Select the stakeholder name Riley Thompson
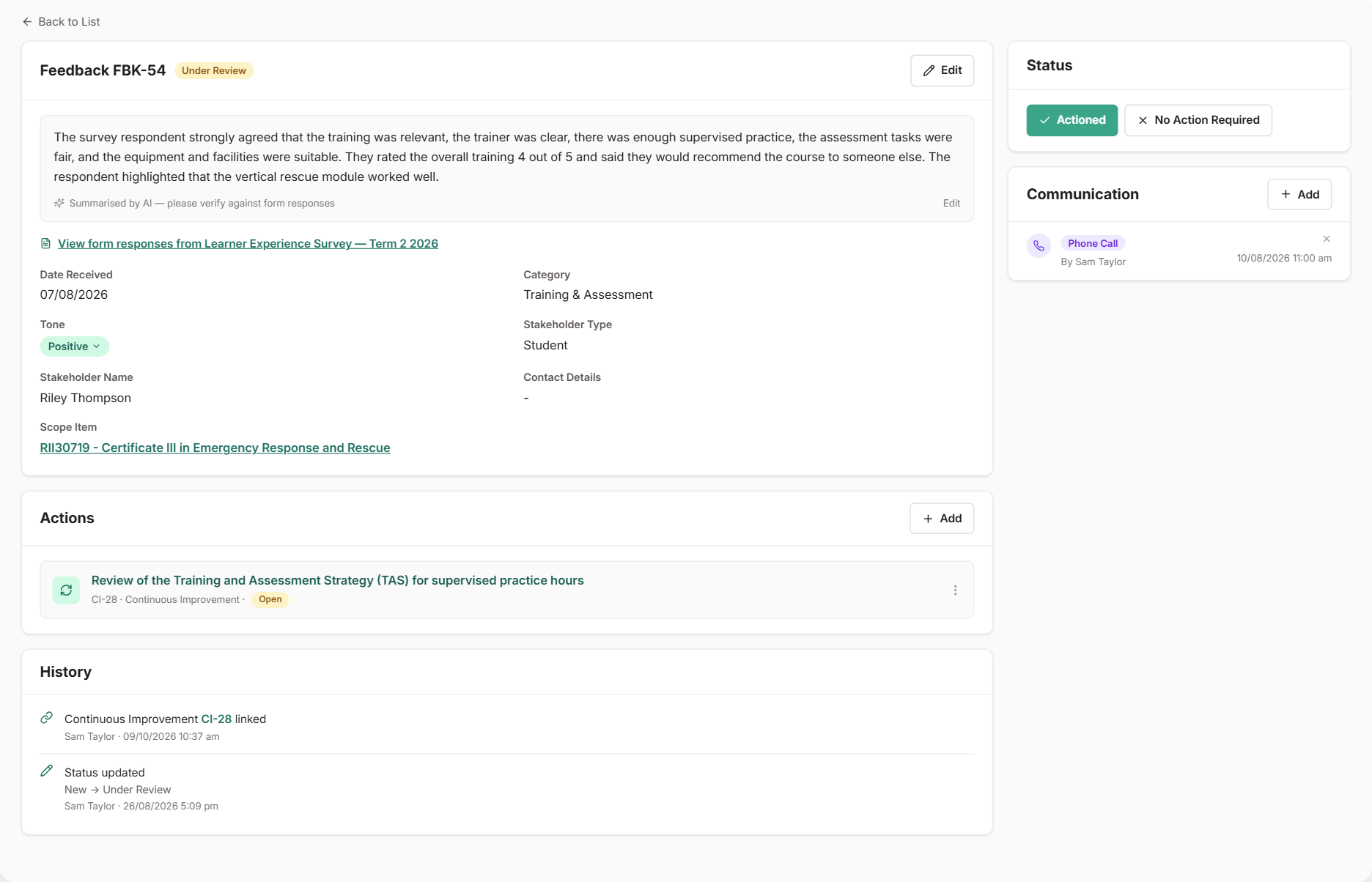Viewport: 1372px width, 882px height. 86,398
